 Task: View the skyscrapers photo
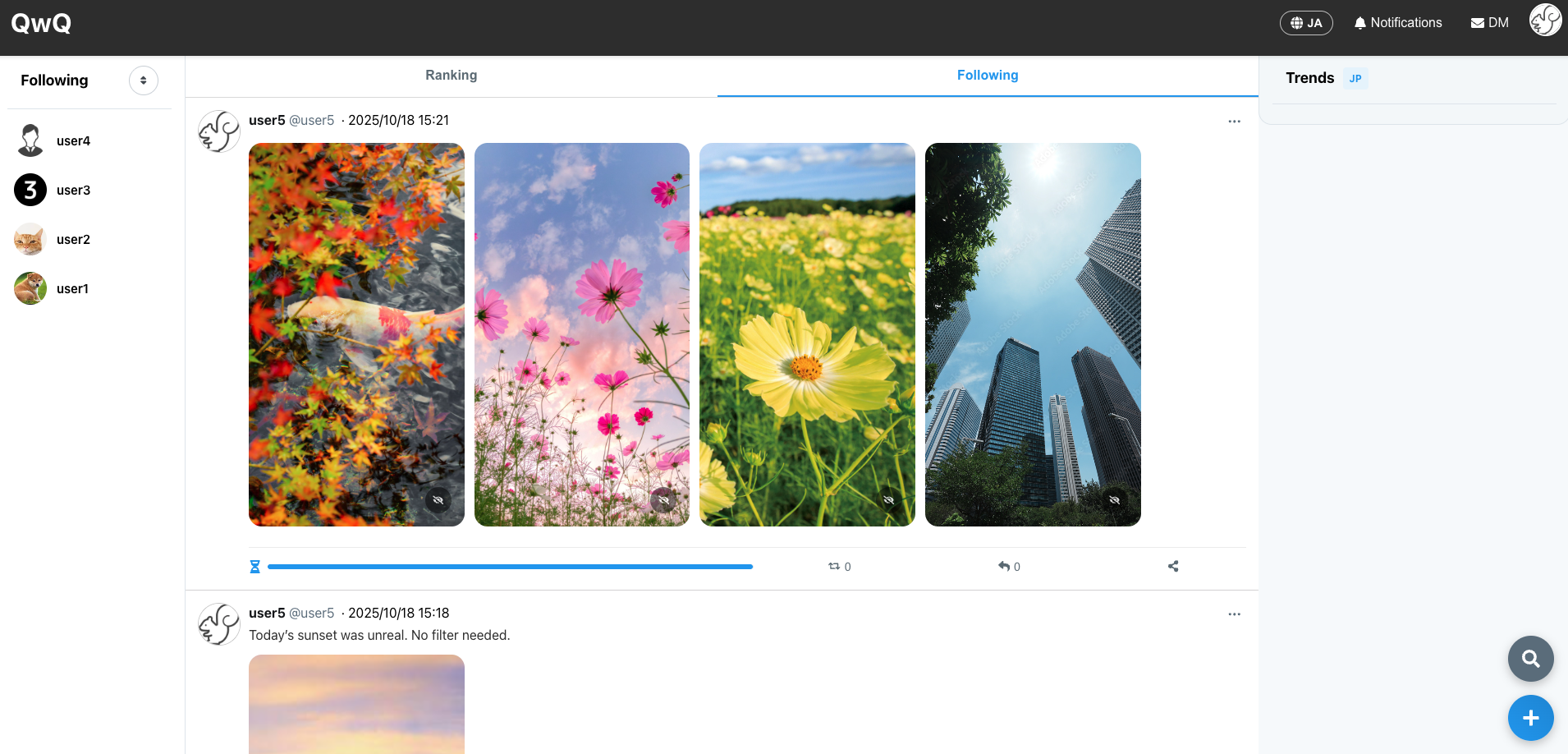pos(1033,334)
